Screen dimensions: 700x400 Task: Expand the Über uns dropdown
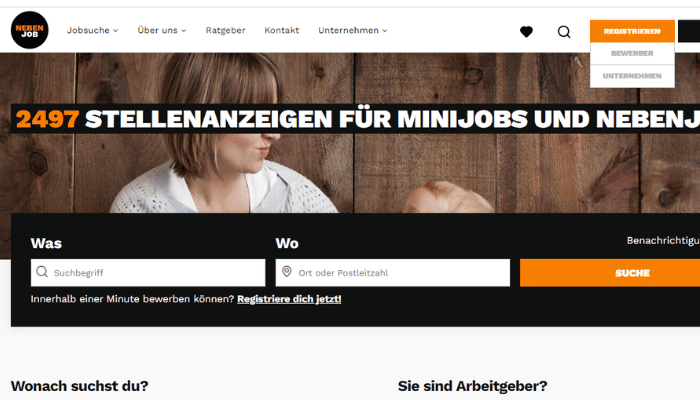tap(162, 30)
